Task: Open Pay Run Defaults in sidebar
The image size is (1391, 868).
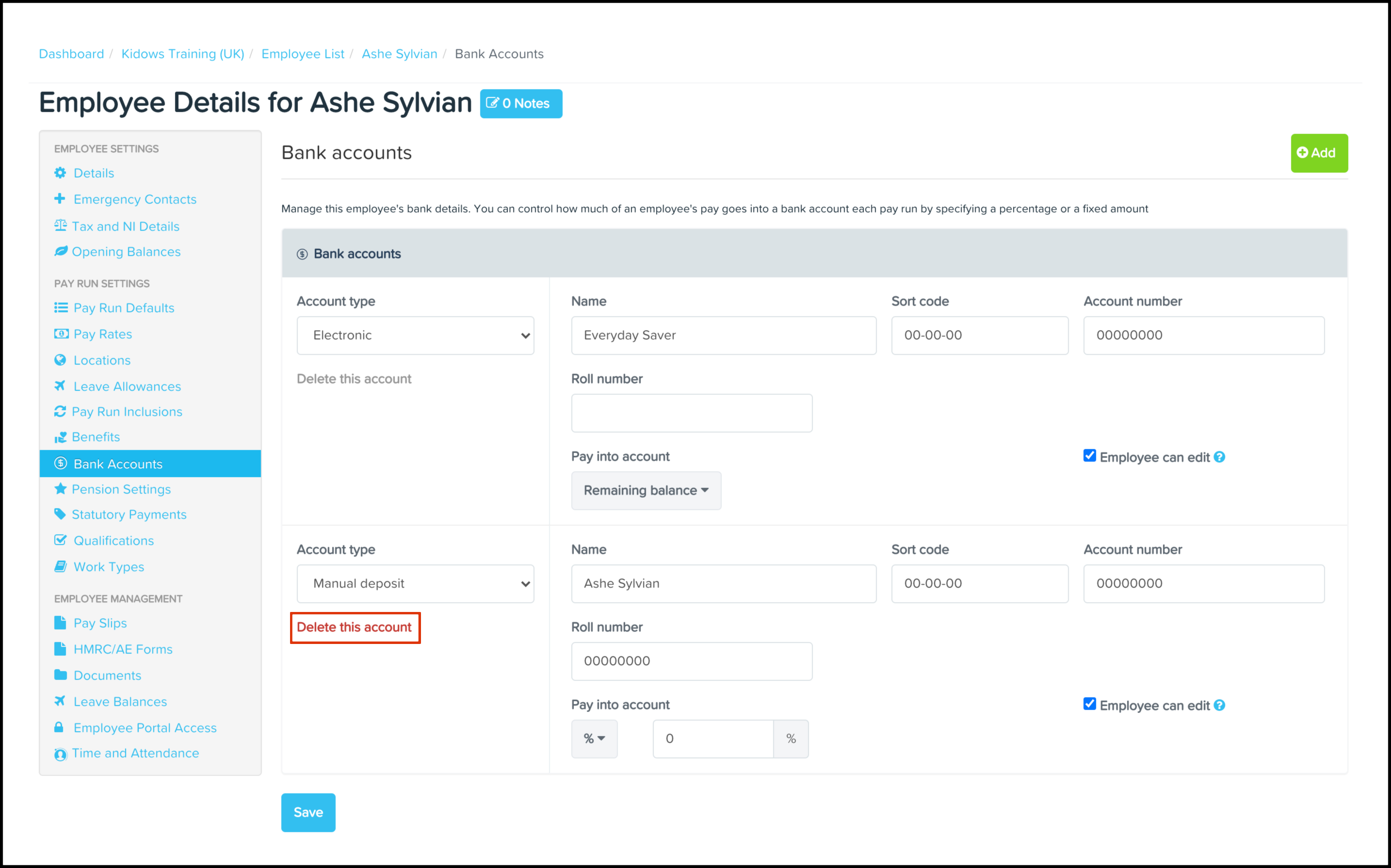Action: tap(123, 308)
